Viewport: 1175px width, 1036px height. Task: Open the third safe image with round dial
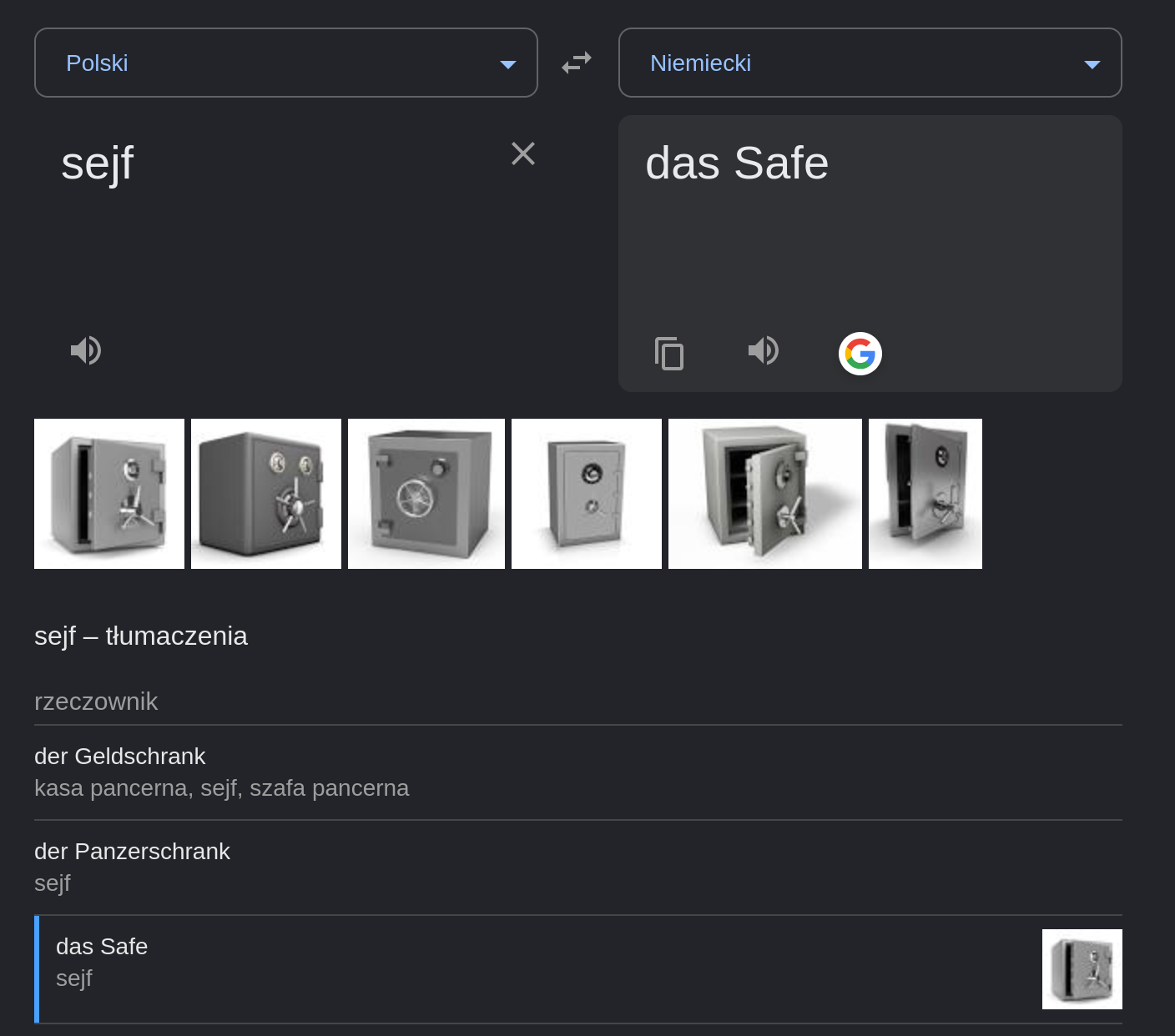point(426,494)
